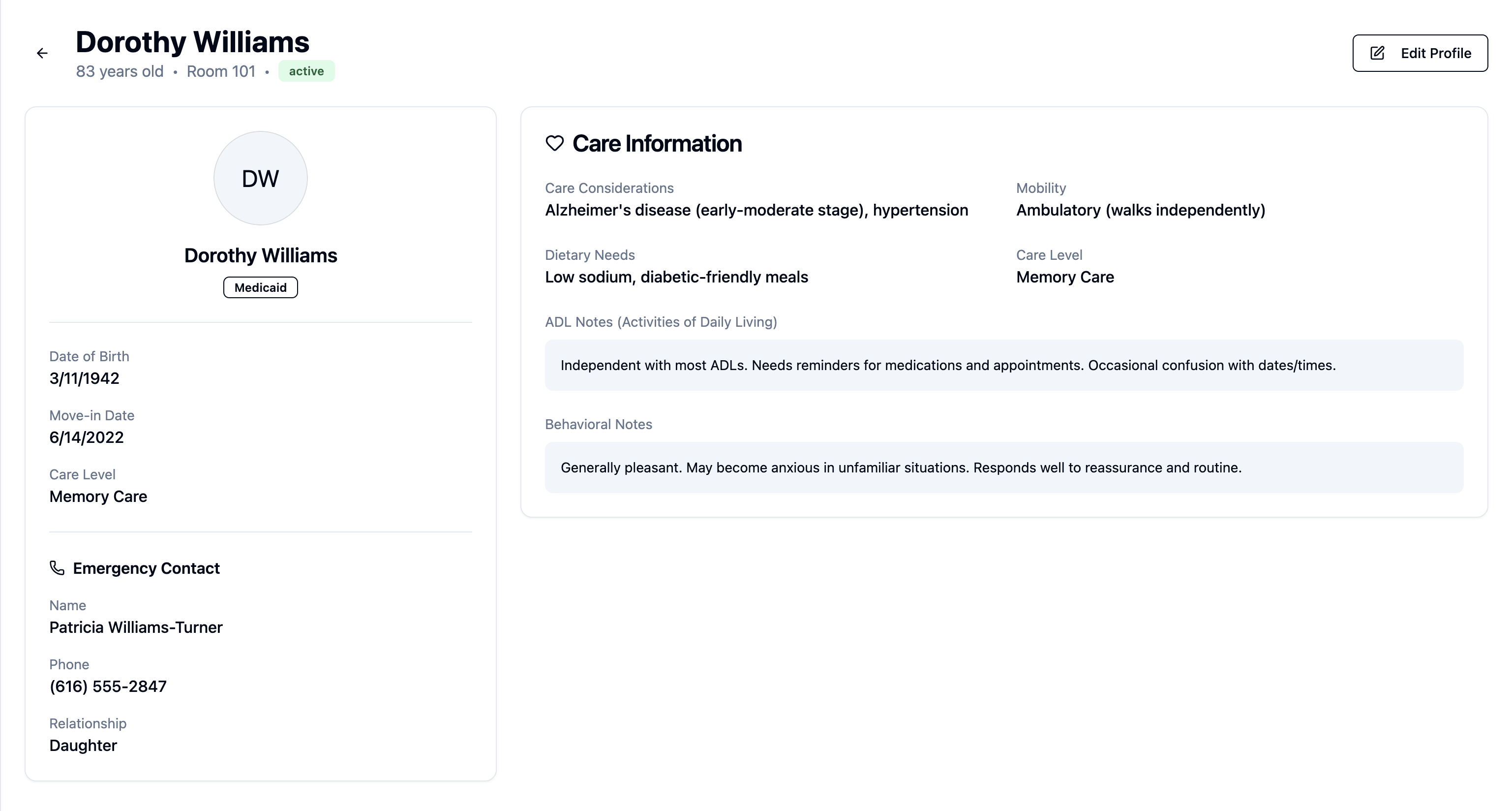This screenshot has width=1512, height=811.
Task: Click the Dorothy Williams page heading
Action: (x=192, y=42)
